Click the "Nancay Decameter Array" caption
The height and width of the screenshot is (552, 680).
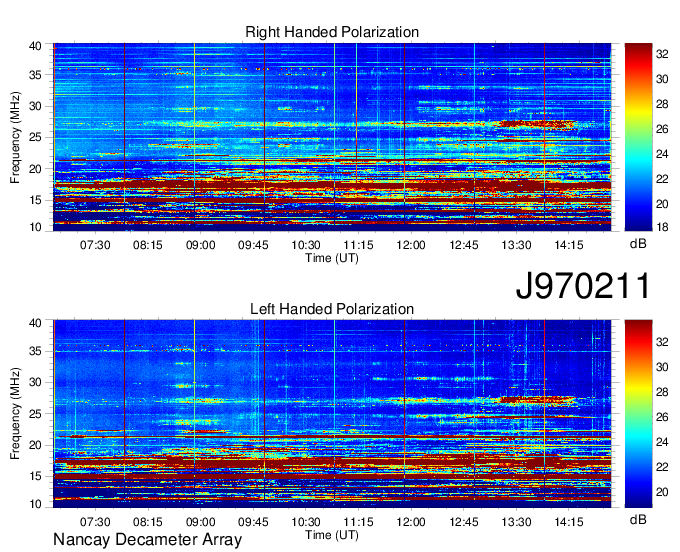147,540
